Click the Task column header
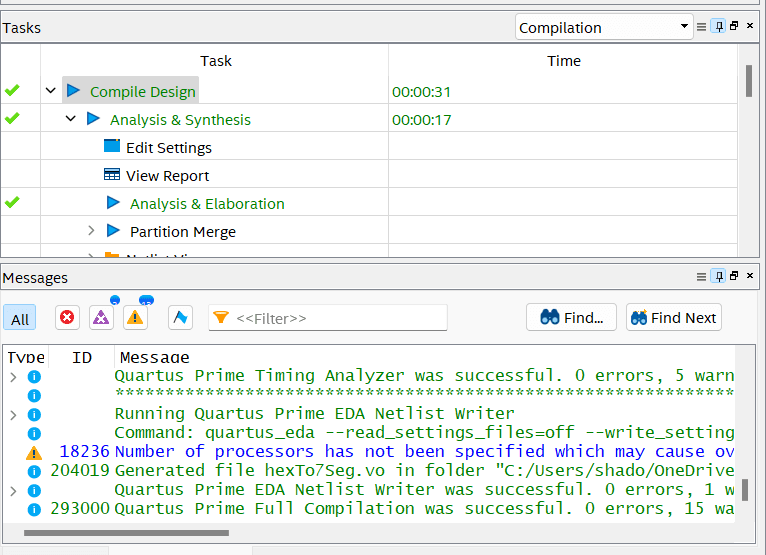766x555 pixels. [x=215, y=61]
